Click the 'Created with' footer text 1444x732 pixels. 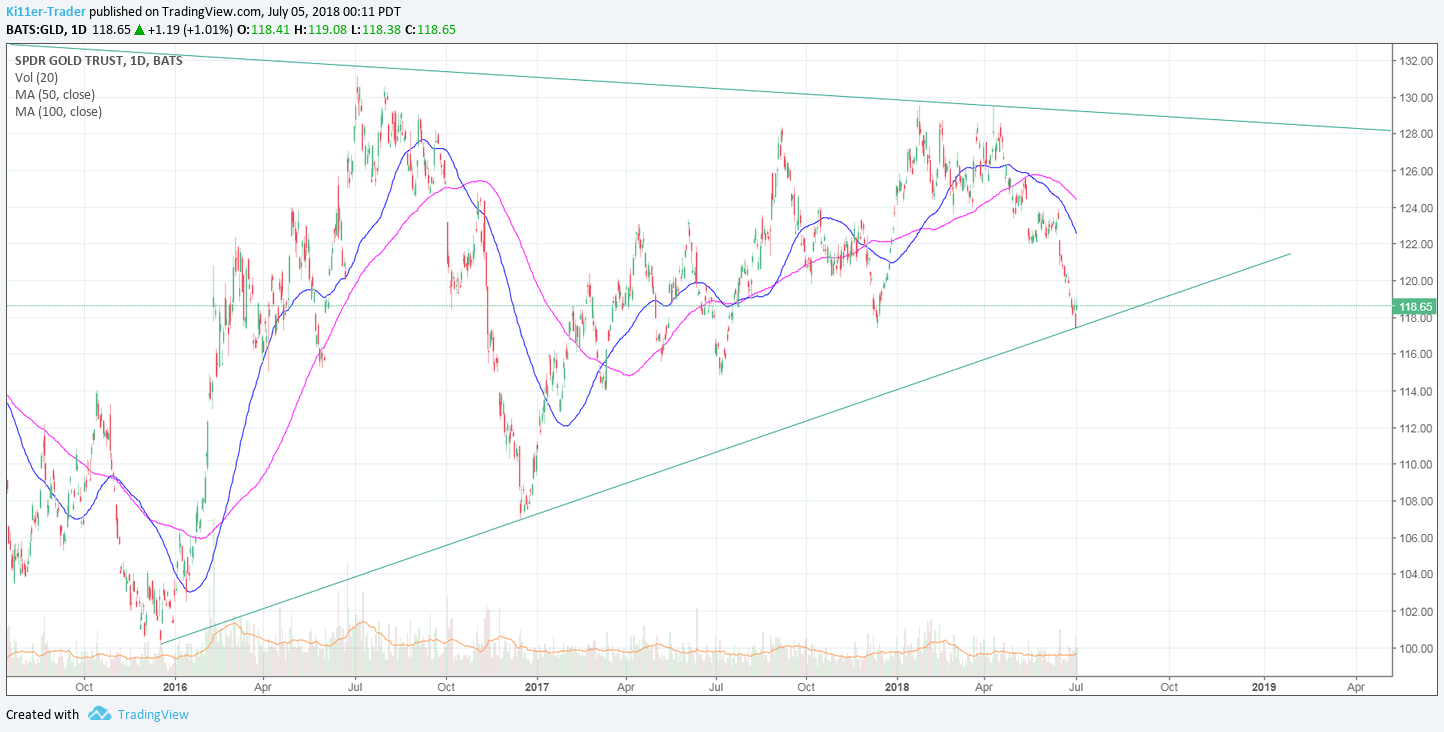[42, 714]
